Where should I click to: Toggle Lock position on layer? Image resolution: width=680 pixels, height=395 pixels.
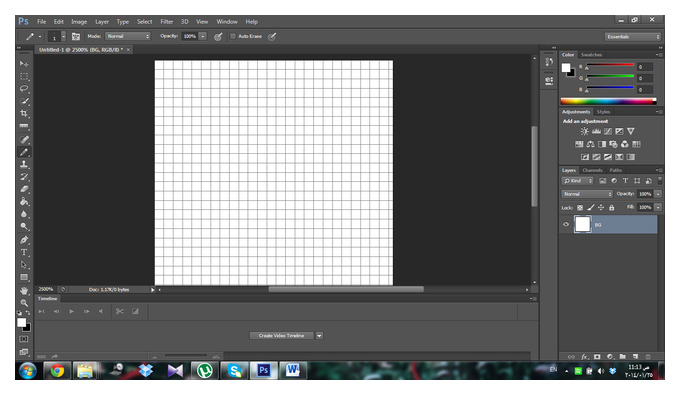(x=601, y=208)
